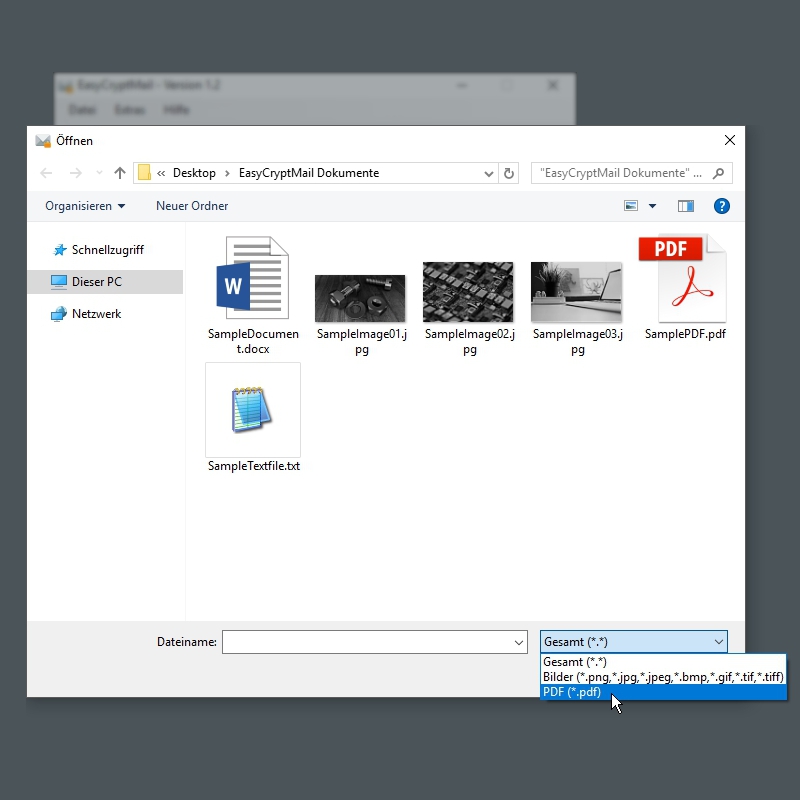
Task: Choose the Bilder image filter option
Action: pos(663,677)
